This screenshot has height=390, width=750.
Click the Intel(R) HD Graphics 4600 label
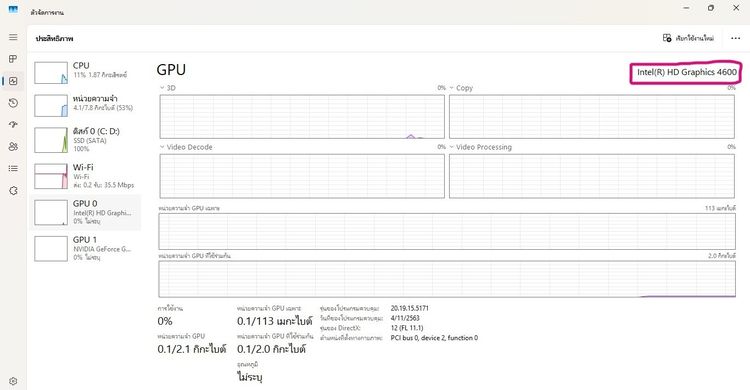(x=686, y=72)
